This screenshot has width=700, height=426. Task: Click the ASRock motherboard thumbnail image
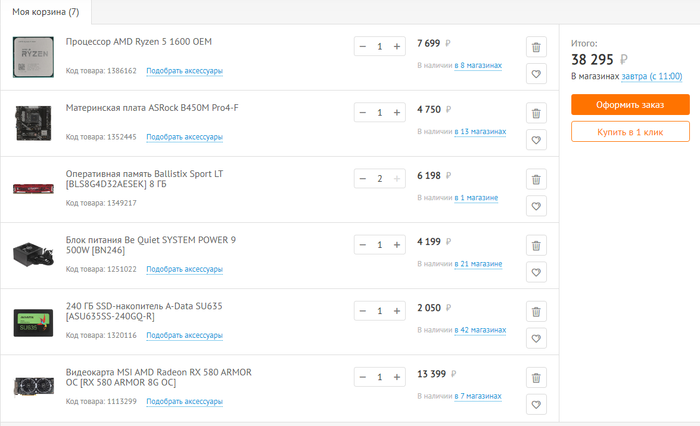33,123
